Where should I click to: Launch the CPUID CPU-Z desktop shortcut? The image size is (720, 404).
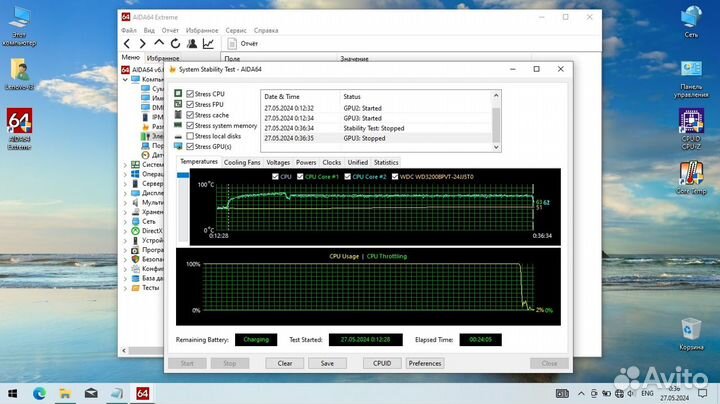click(691, 129)
